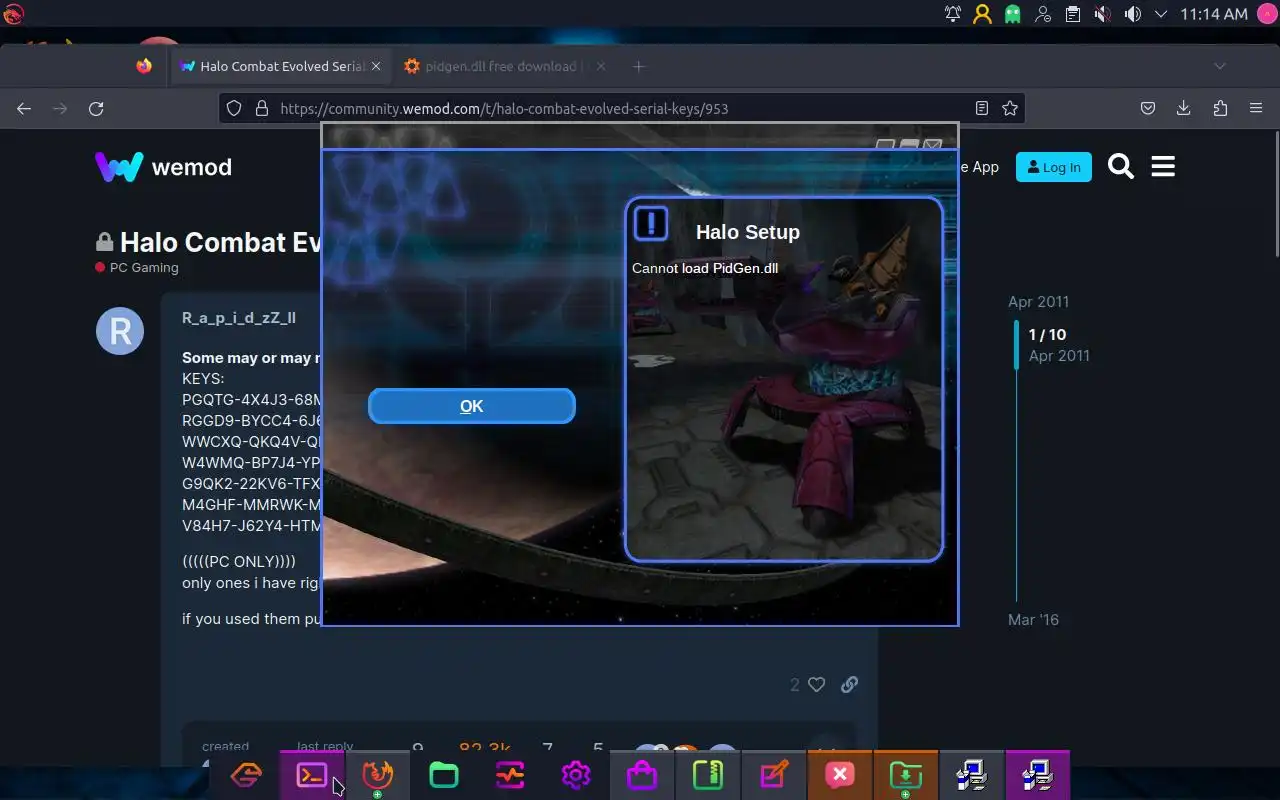Click the WeMod Log In button

coord(1054,167)
